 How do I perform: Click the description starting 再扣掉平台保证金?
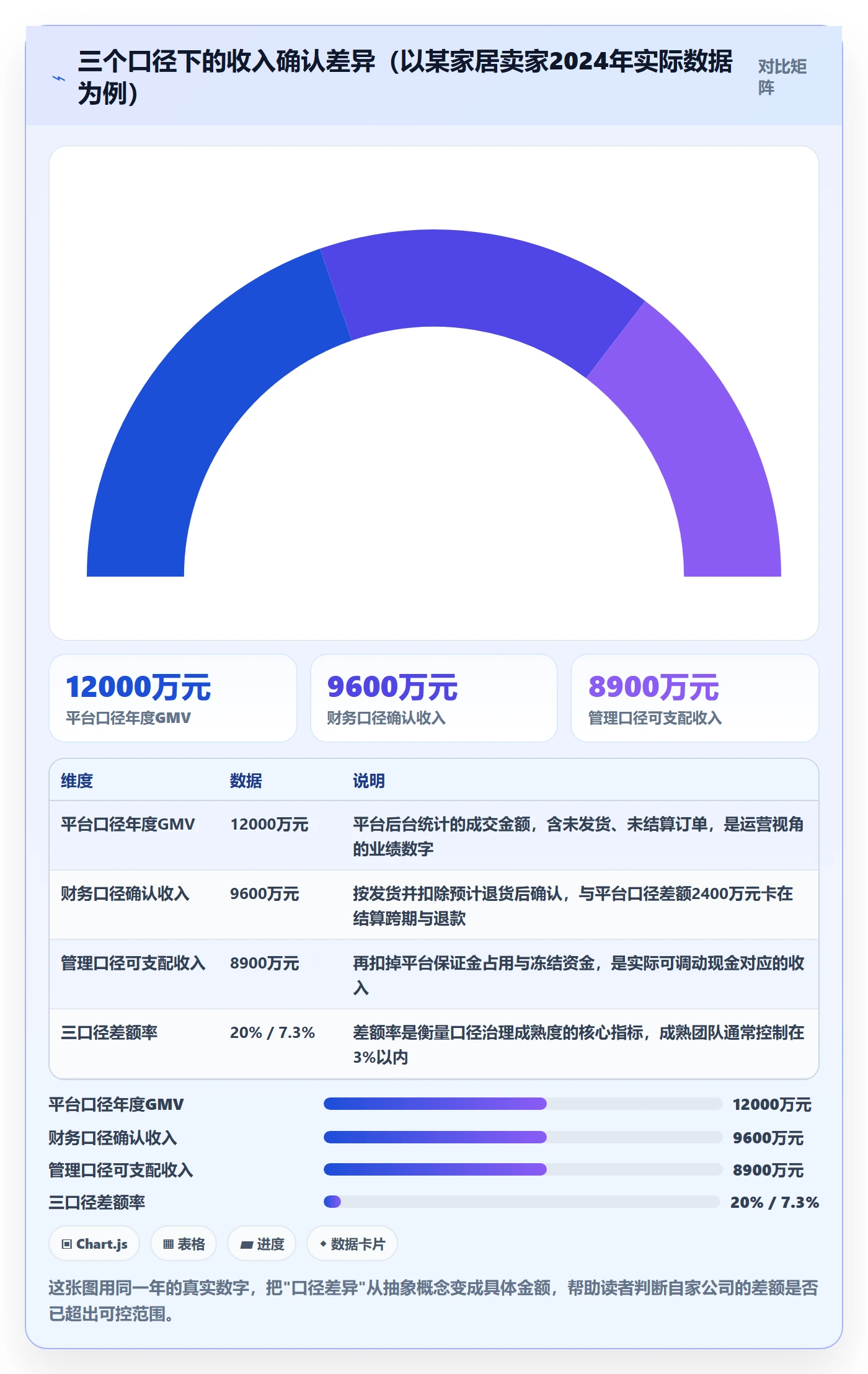click(x=578, y=975)
